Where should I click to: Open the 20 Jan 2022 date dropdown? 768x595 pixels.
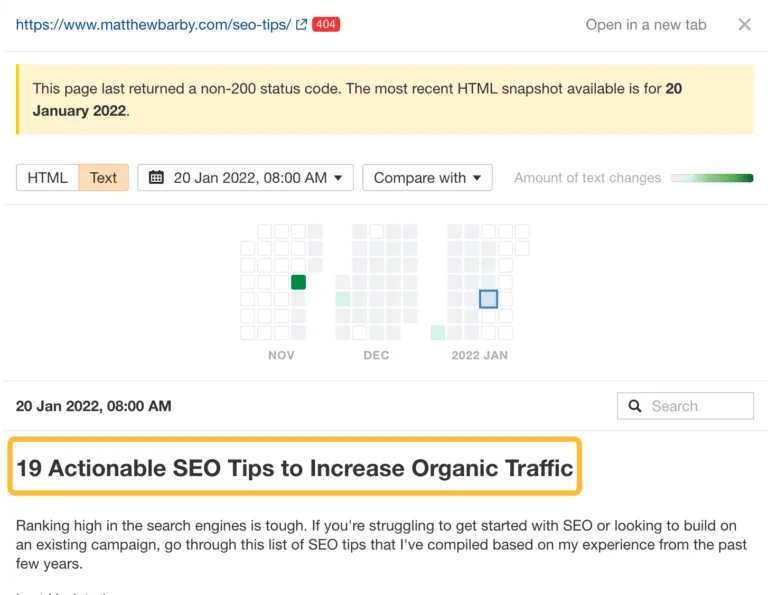[245, 177]
